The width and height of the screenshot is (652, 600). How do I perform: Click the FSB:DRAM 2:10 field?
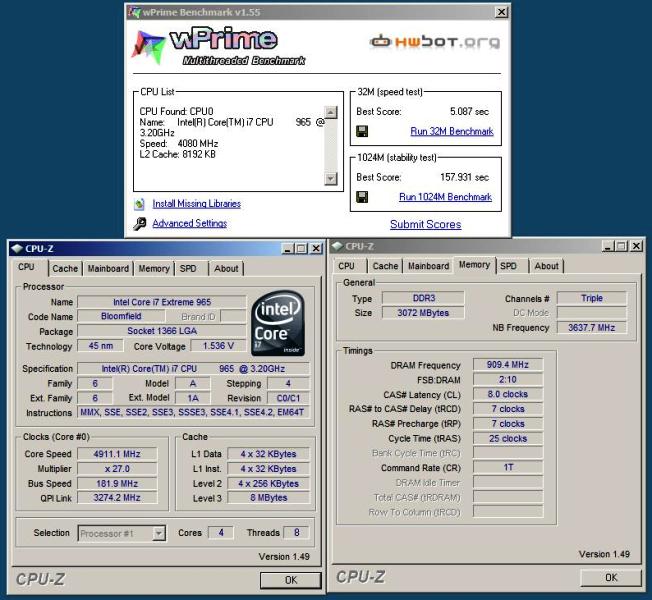coord(508,380)
